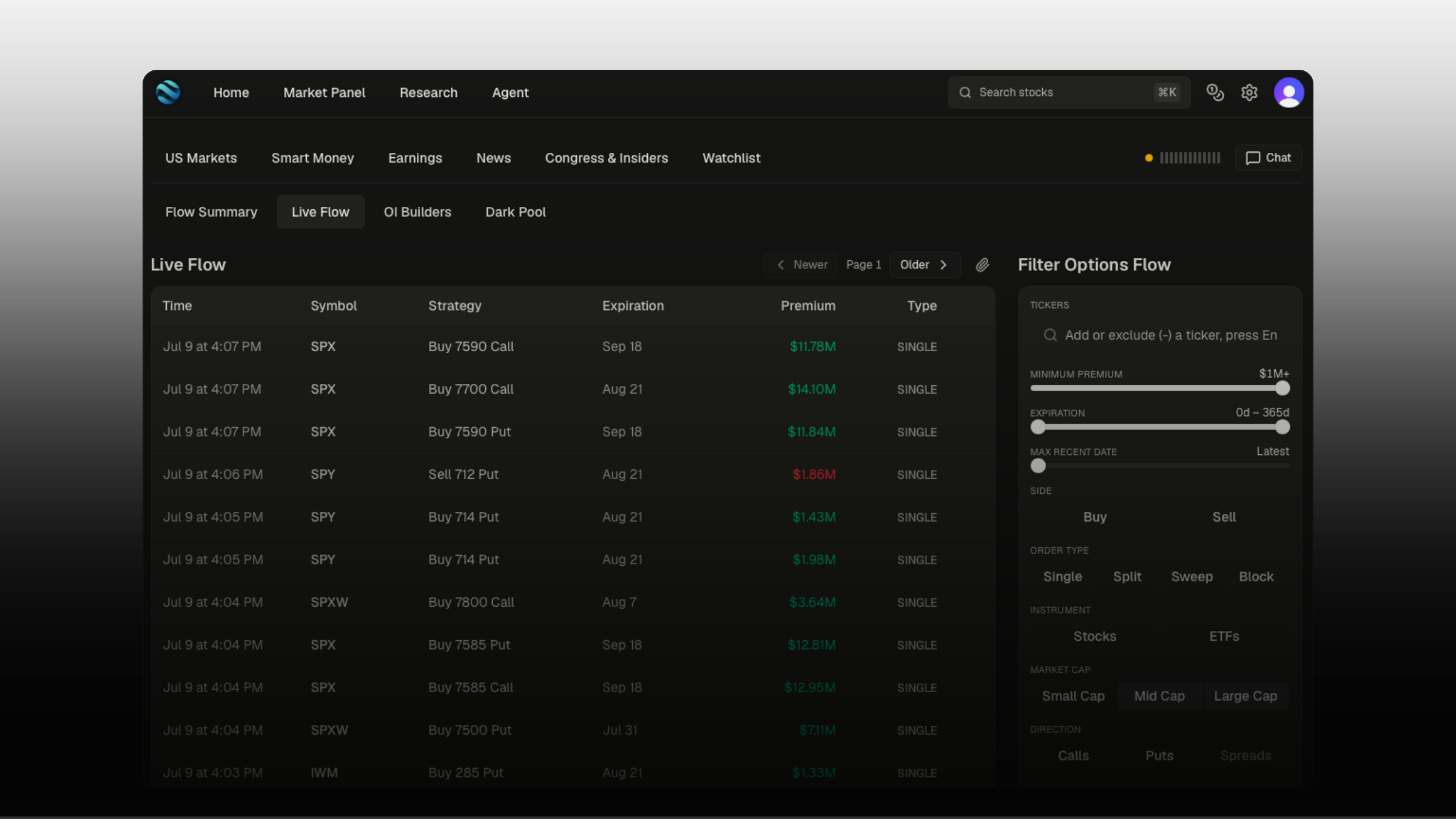Image resolution: width=1456 pixels, height=819 pixels.
Task: Click the Strategy column header
Action: tap(455, 306)
